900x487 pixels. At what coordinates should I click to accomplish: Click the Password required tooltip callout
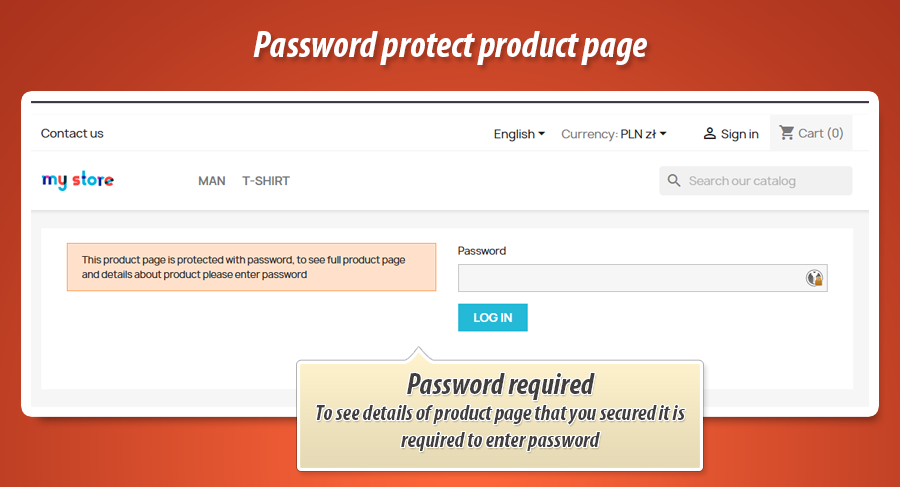coord(500,415)
